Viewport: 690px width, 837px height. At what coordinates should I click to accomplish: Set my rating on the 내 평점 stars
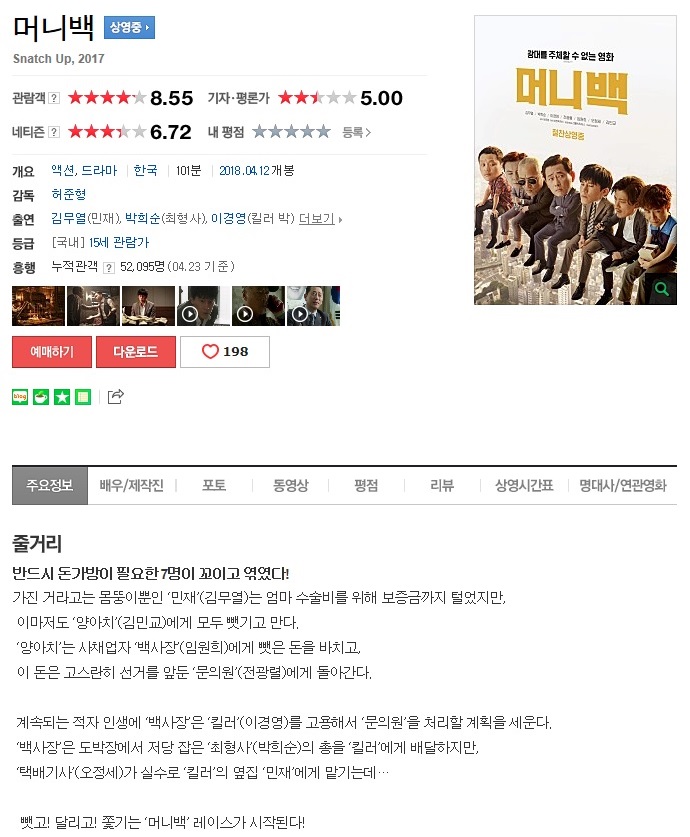click(291, 131)
